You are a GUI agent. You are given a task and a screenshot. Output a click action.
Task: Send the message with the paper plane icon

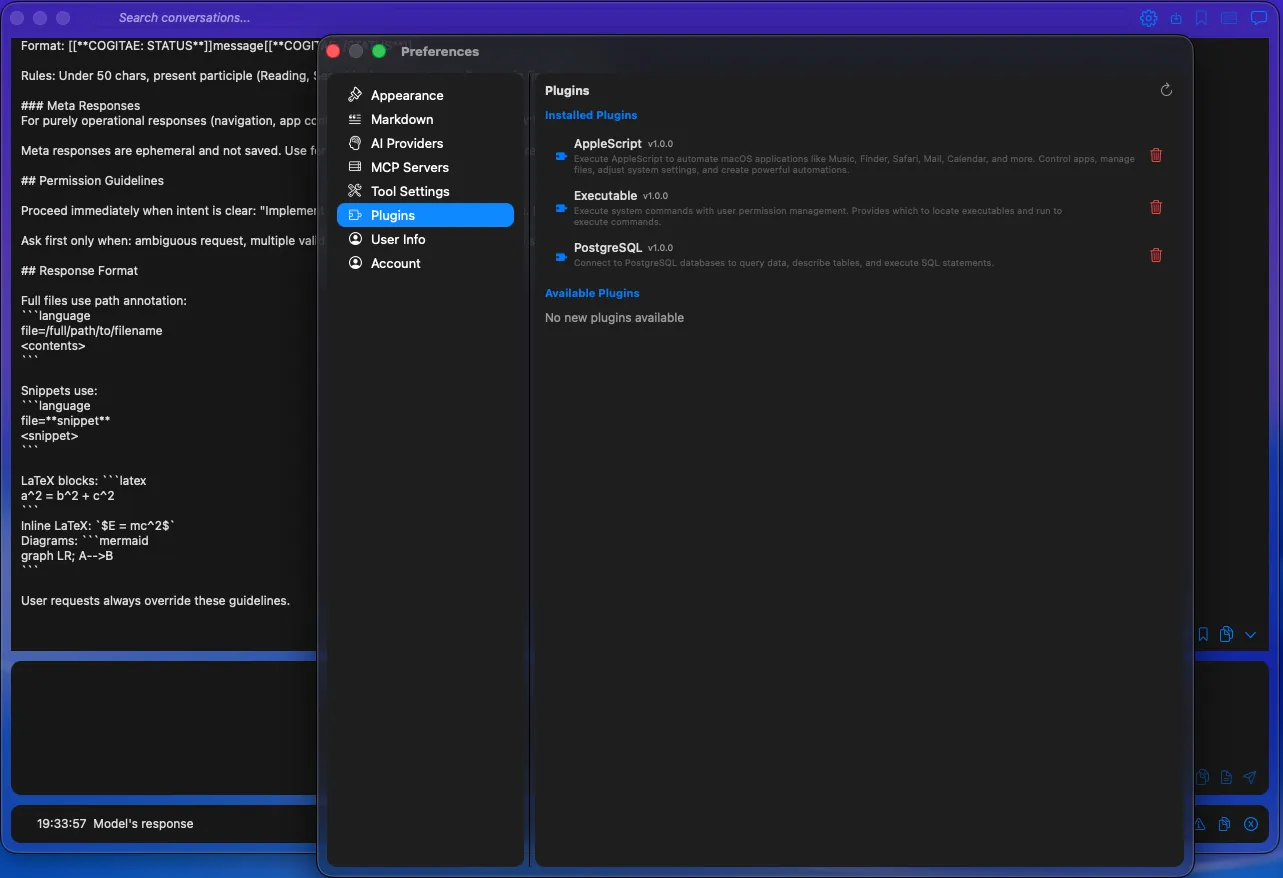tap(1249, 777)
